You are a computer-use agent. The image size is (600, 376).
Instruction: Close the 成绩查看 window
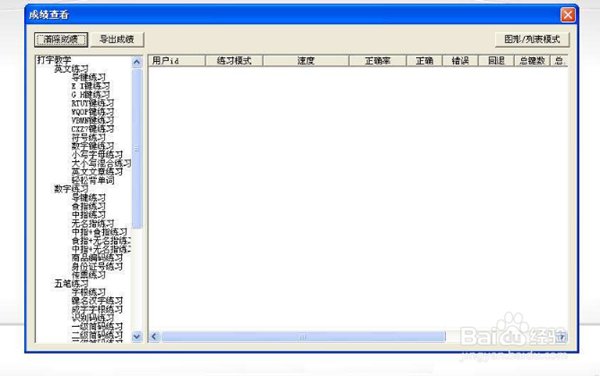pos(568,15)
